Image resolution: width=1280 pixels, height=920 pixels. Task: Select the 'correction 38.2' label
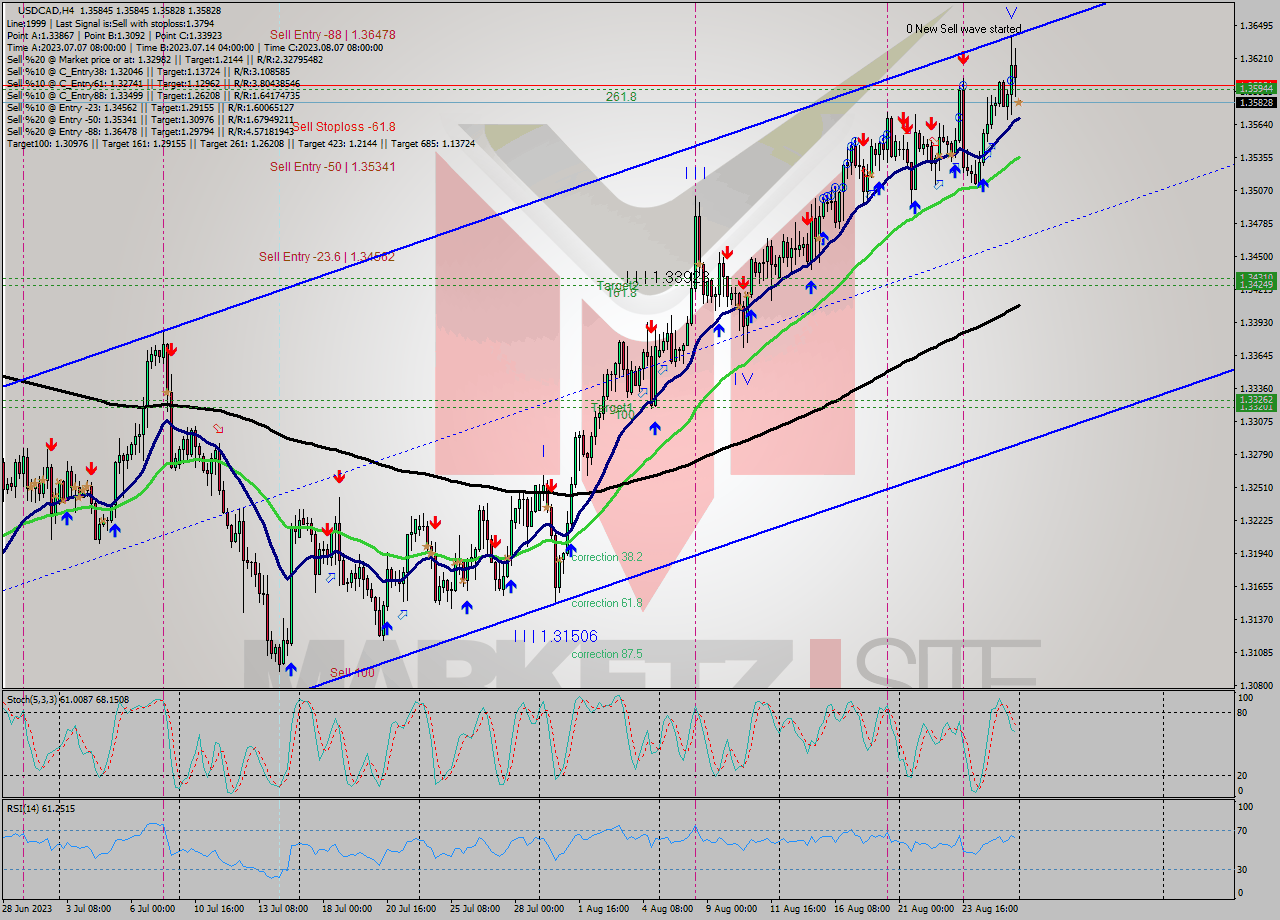click(x=607, y=557)
